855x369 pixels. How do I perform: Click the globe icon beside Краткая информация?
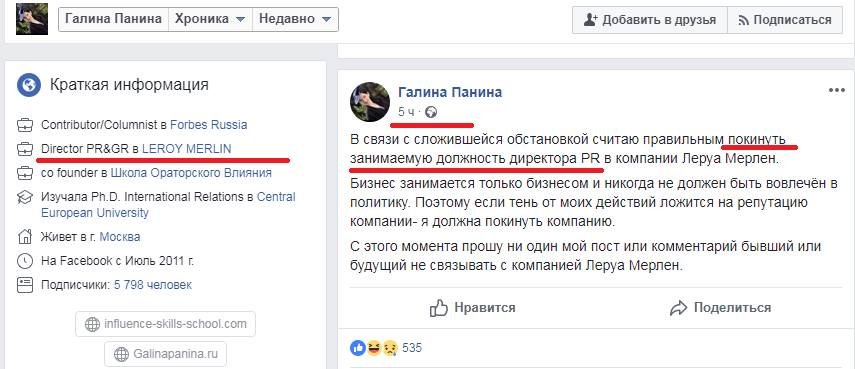pyautogui.click(x=28, y=86)
